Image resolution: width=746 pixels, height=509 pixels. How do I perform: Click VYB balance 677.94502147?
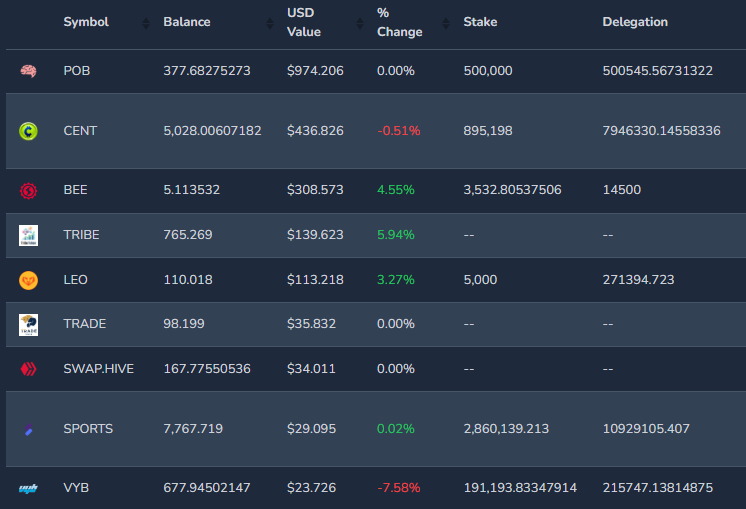click(207, 488)
